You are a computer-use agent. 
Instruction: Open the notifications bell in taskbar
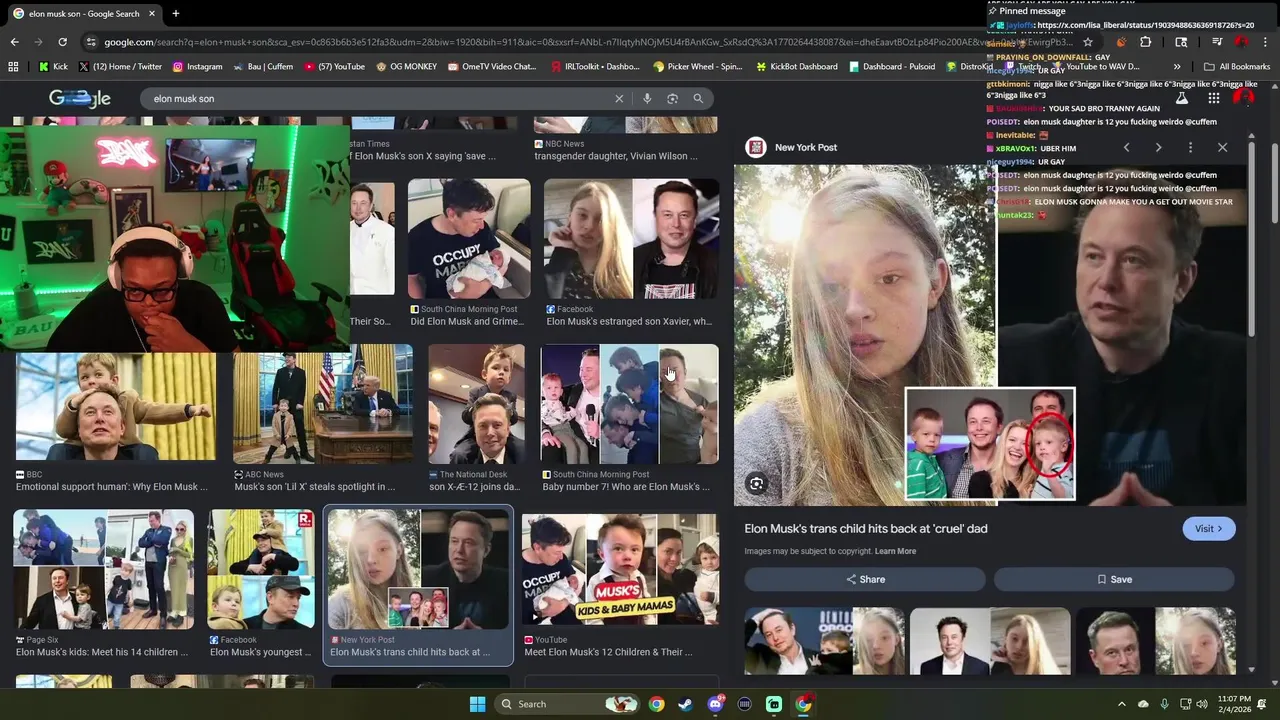pos(1261,704)
